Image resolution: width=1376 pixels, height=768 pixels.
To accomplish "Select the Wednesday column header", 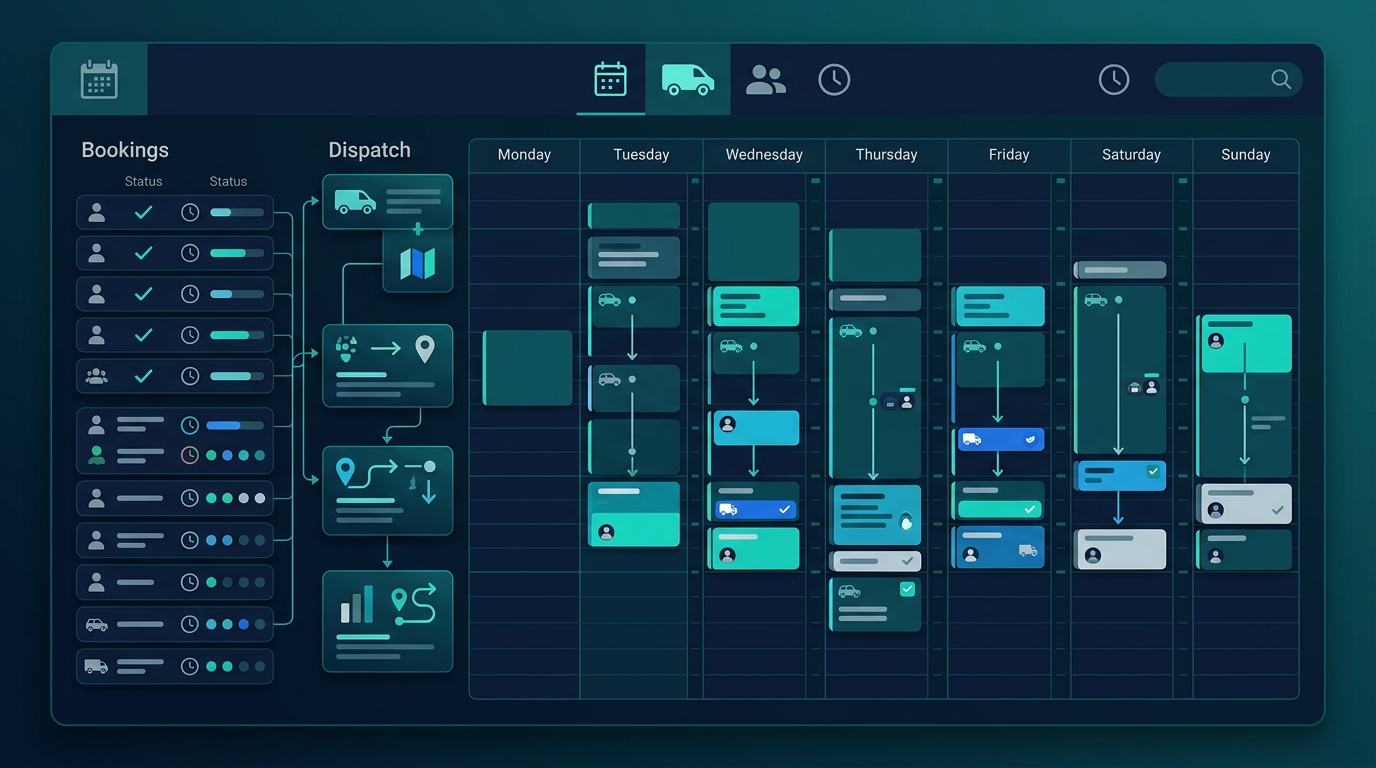I will pos(764,155).
